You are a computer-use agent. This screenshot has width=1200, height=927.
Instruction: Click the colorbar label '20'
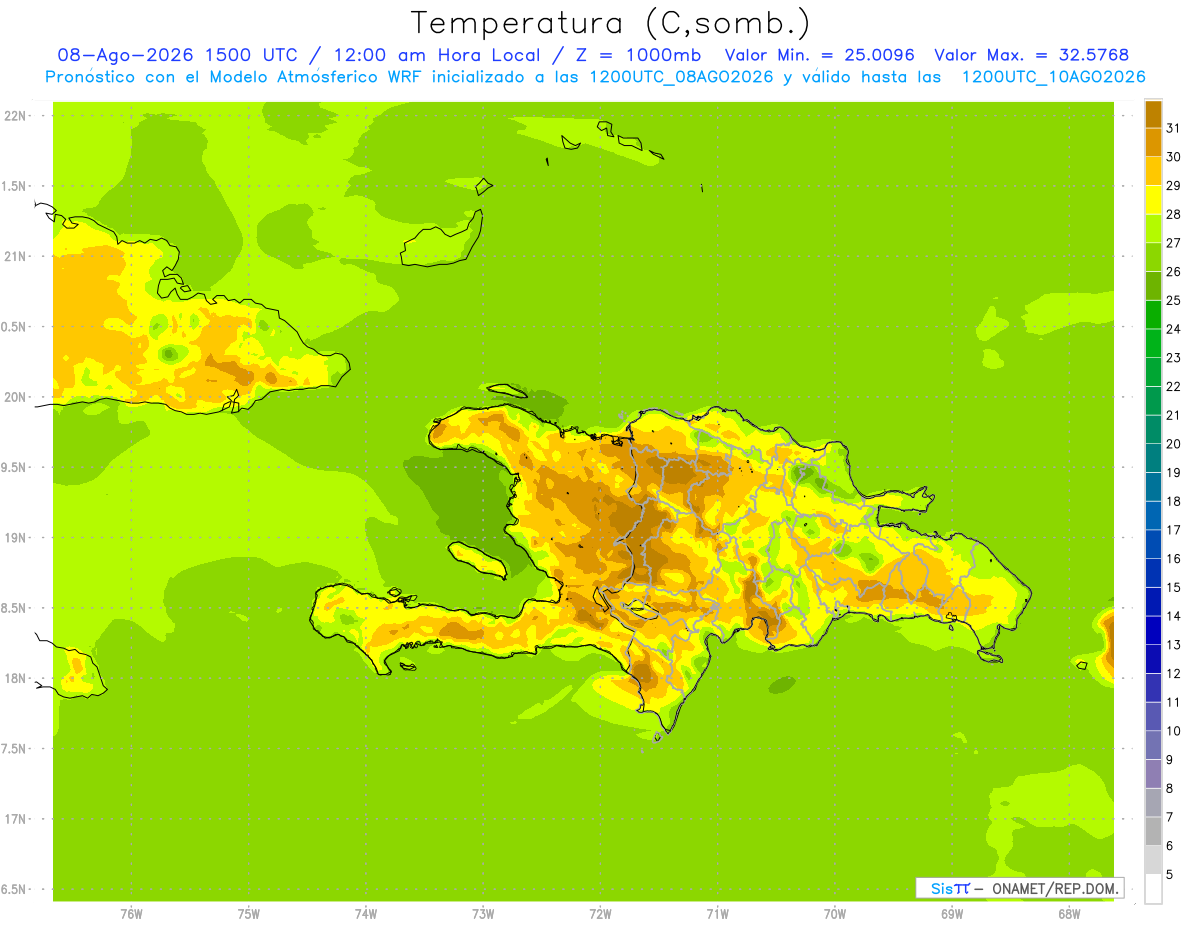point(1173,444)
